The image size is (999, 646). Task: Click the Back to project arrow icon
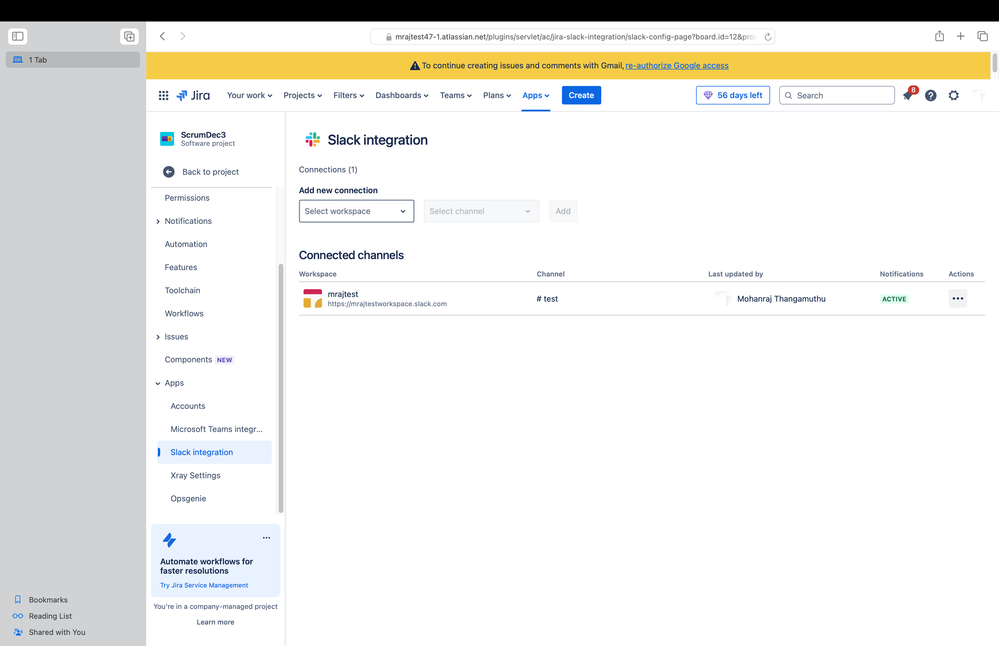click(169, 172)
